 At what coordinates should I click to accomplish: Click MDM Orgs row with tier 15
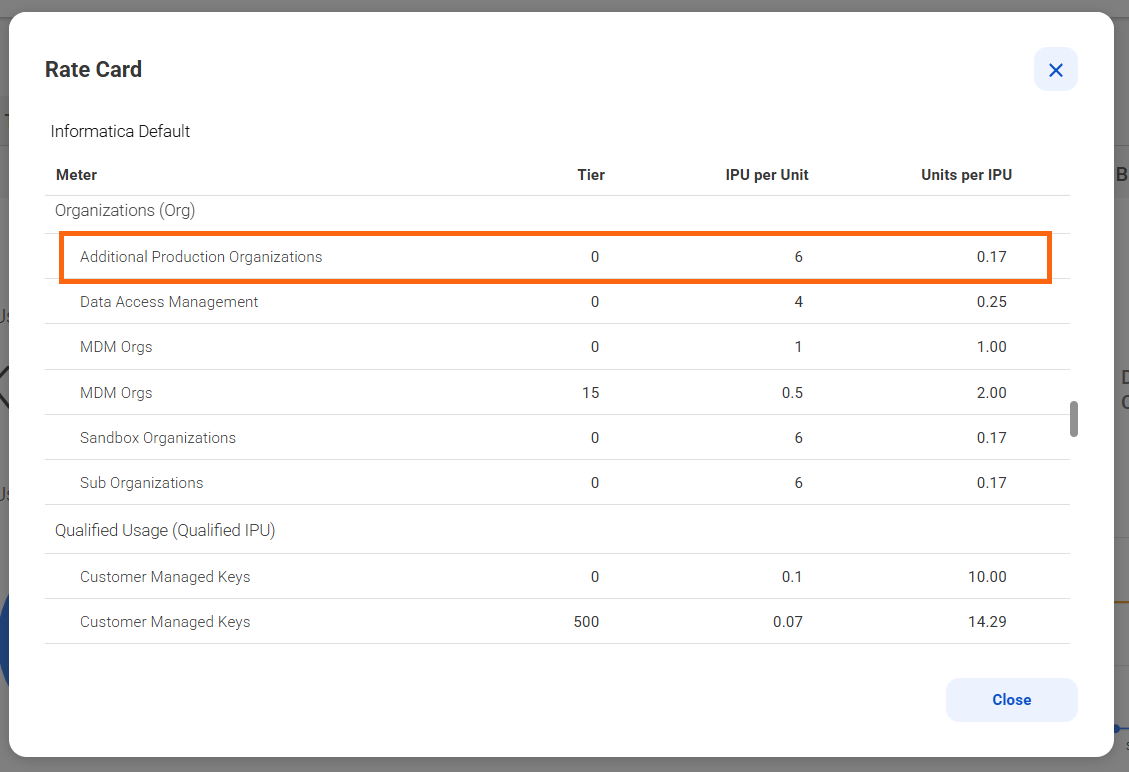tap(557, 392)
